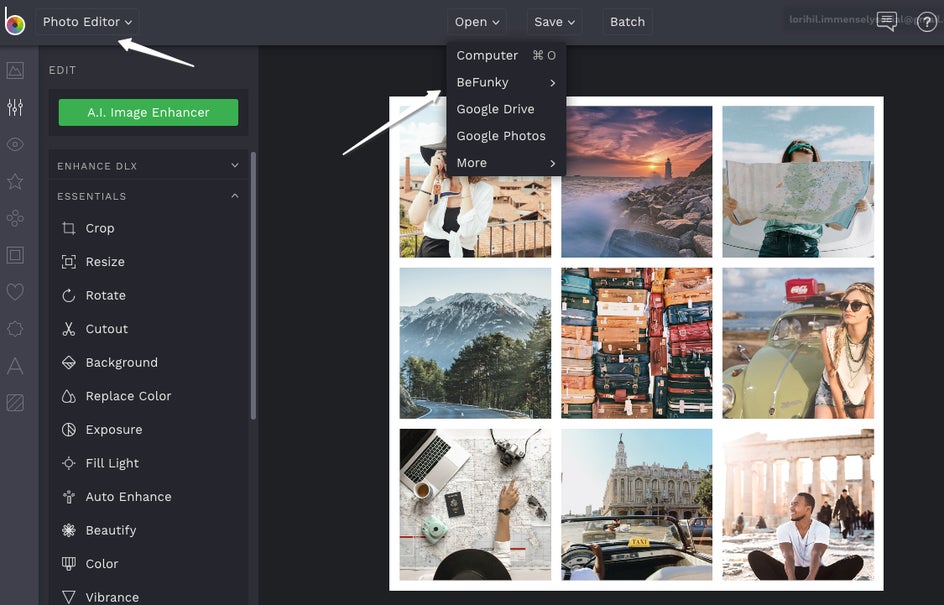This screenshot has height=605, width=944.
Task: Select the Resize label
Action: [x=105, y=262]
